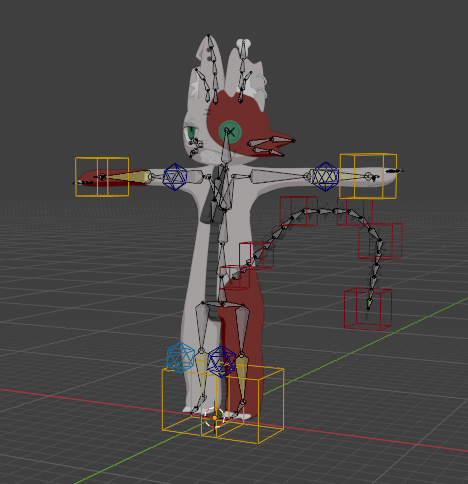Select the yellow hand IK box on gray arm
Viewport: 468px width, 484px height.
(368, 176)
